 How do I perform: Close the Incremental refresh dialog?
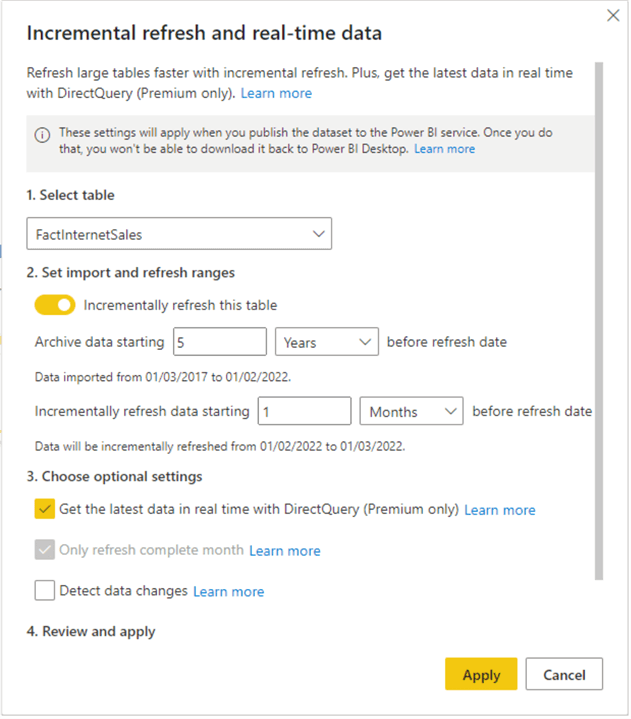(x=613, y=16)
